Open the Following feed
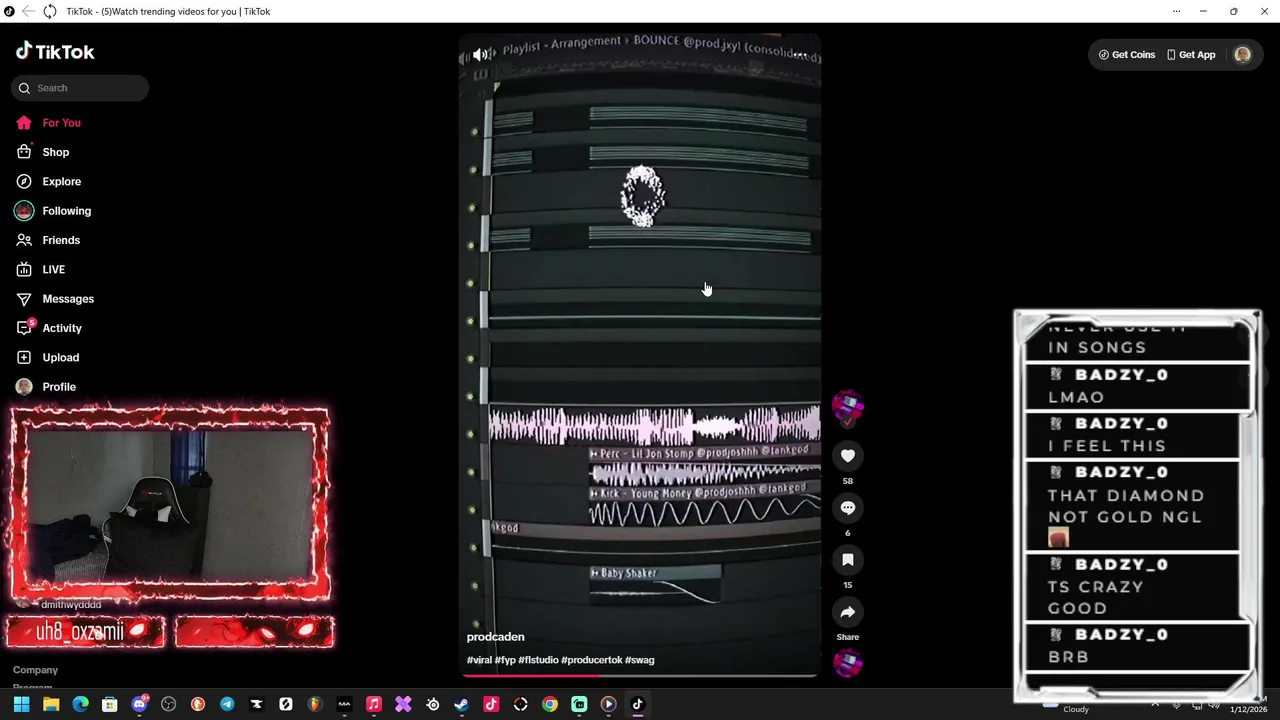Screen dimensions: 1280x720 click(x=66, y=211)
